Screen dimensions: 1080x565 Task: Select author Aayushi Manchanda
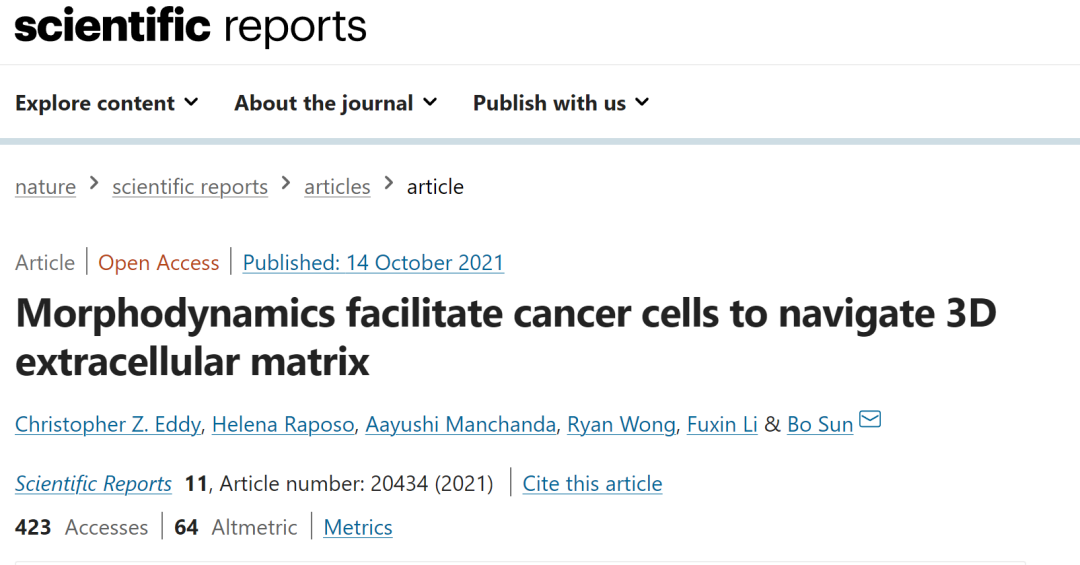click(461, 424)
